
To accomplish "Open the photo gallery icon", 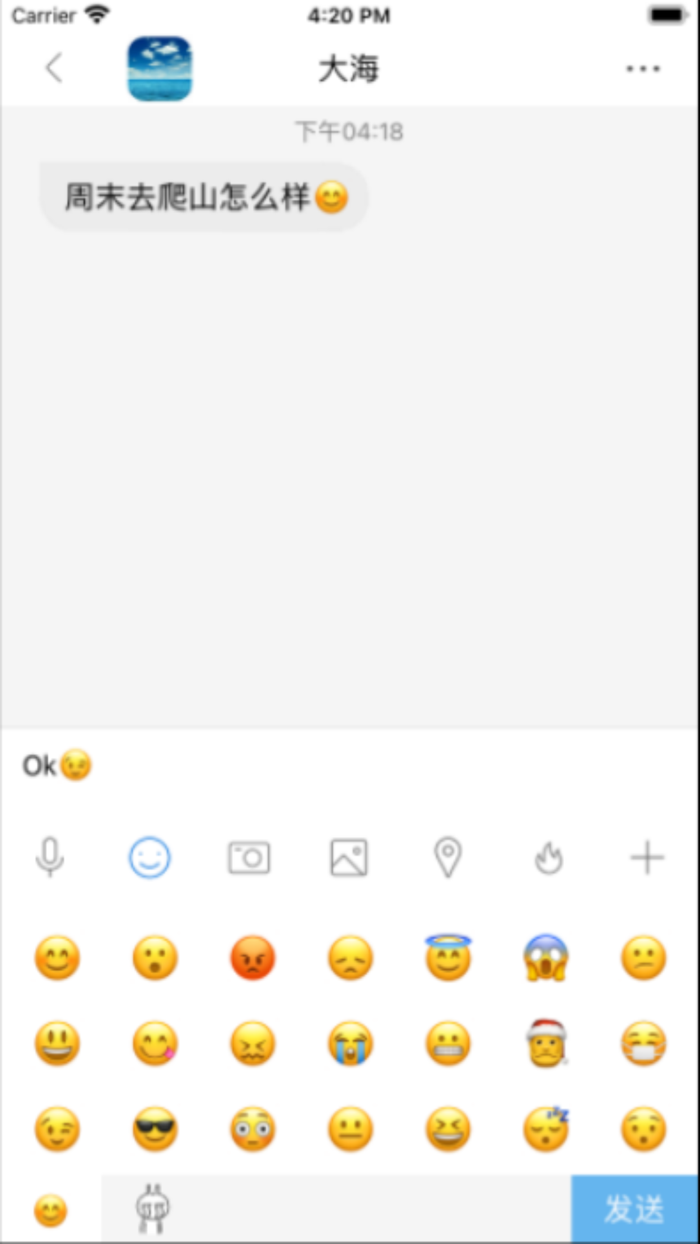I will coord(349,857).
